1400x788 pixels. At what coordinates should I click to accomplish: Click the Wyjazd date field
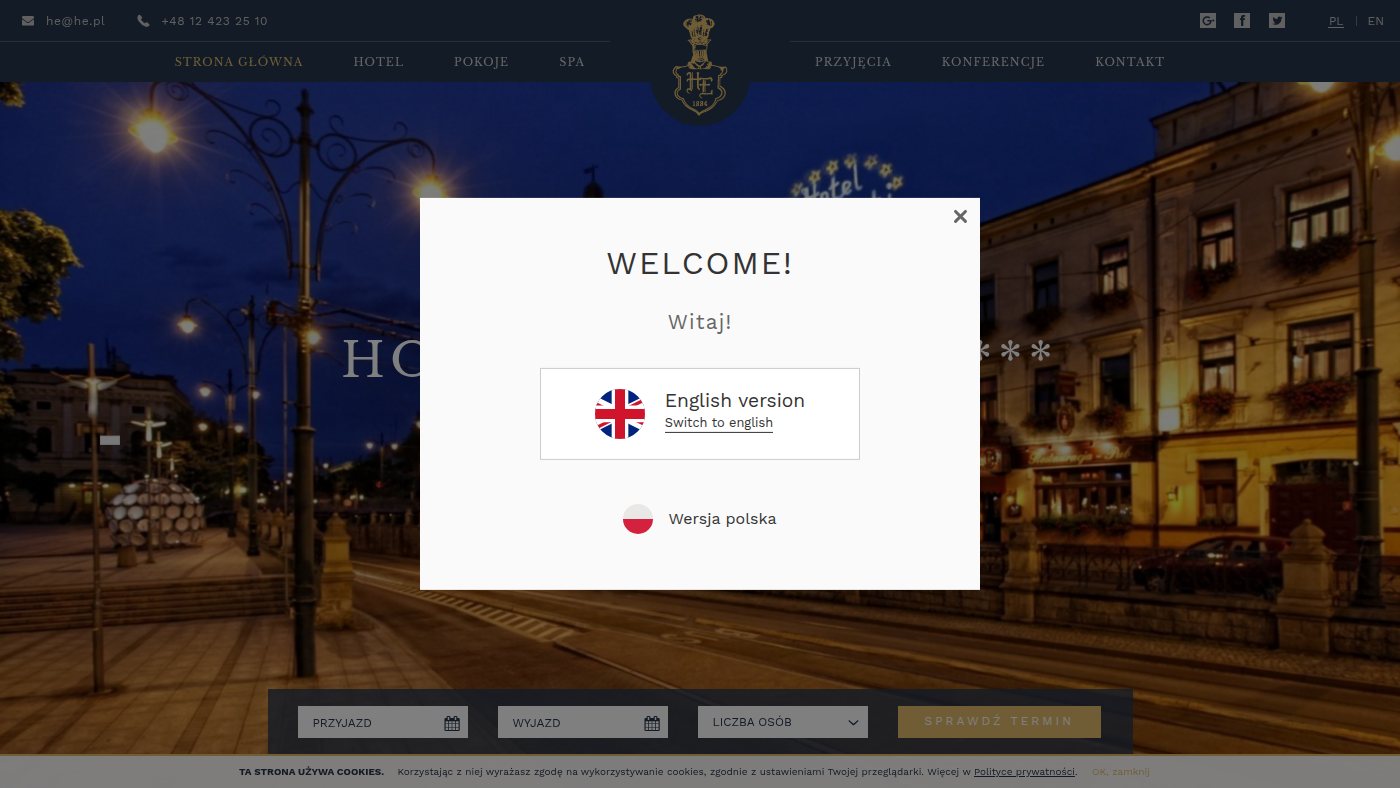click(x=583, y=722)
